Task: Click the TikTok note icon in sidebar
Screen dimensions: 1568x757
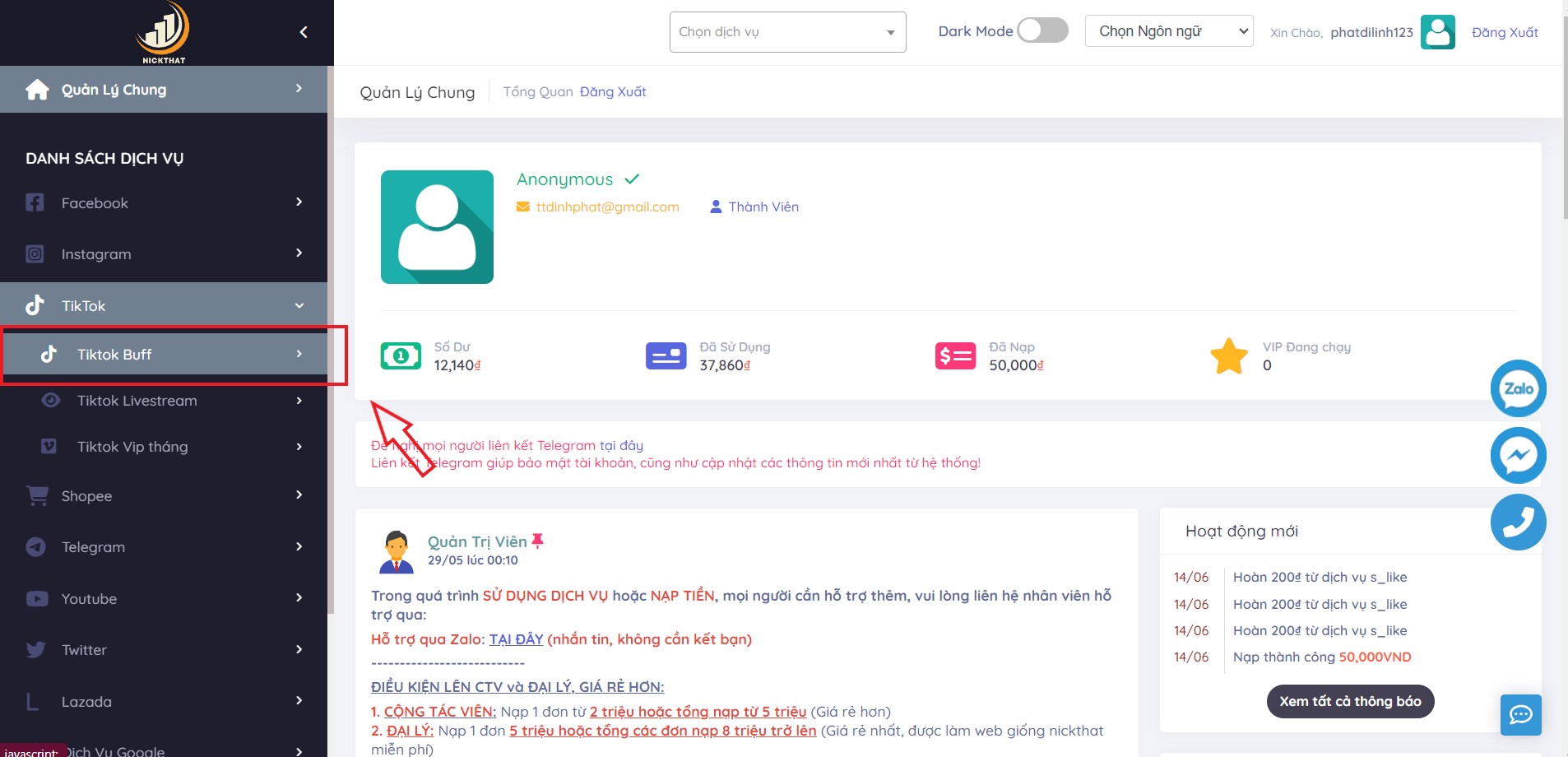Action: pyautogui.click(x=35, y=305)
